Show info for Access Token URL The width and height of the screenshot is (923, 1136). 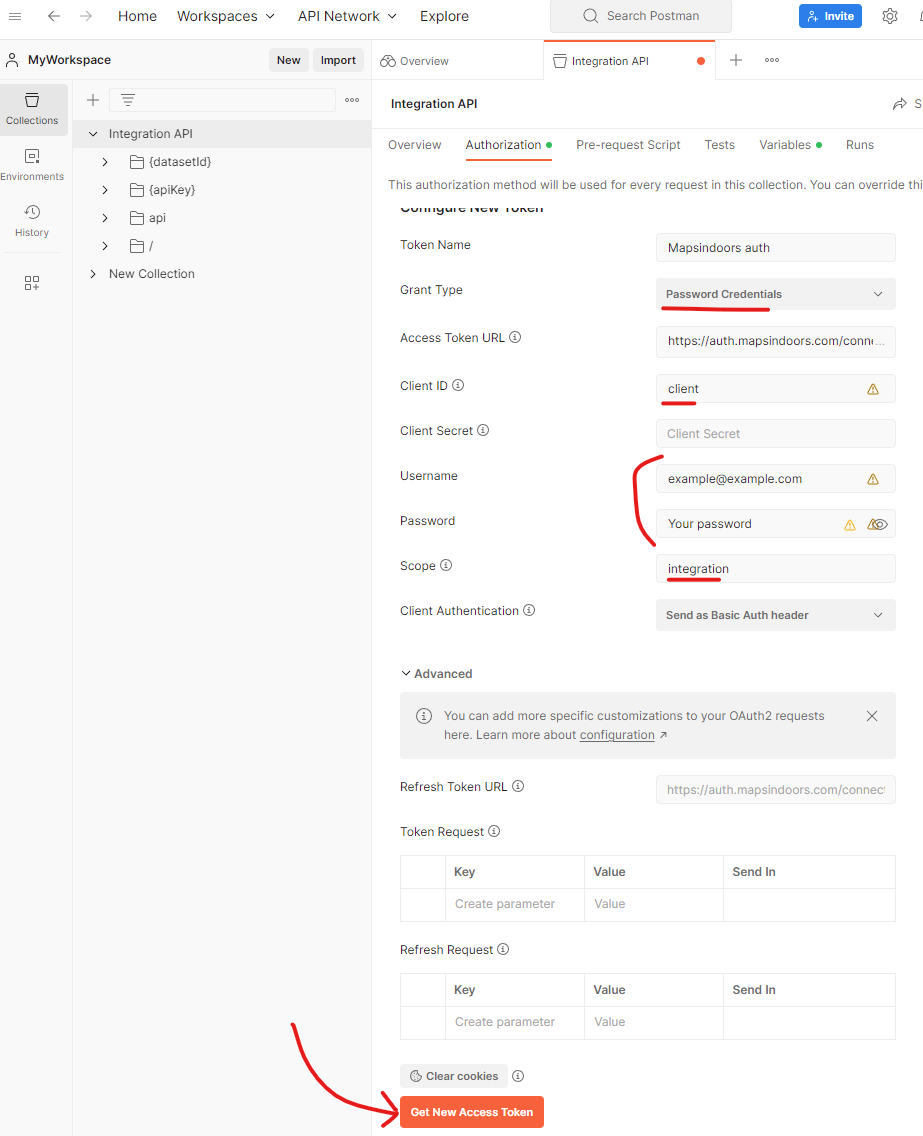pyautogui.click(x=515, y=337)
